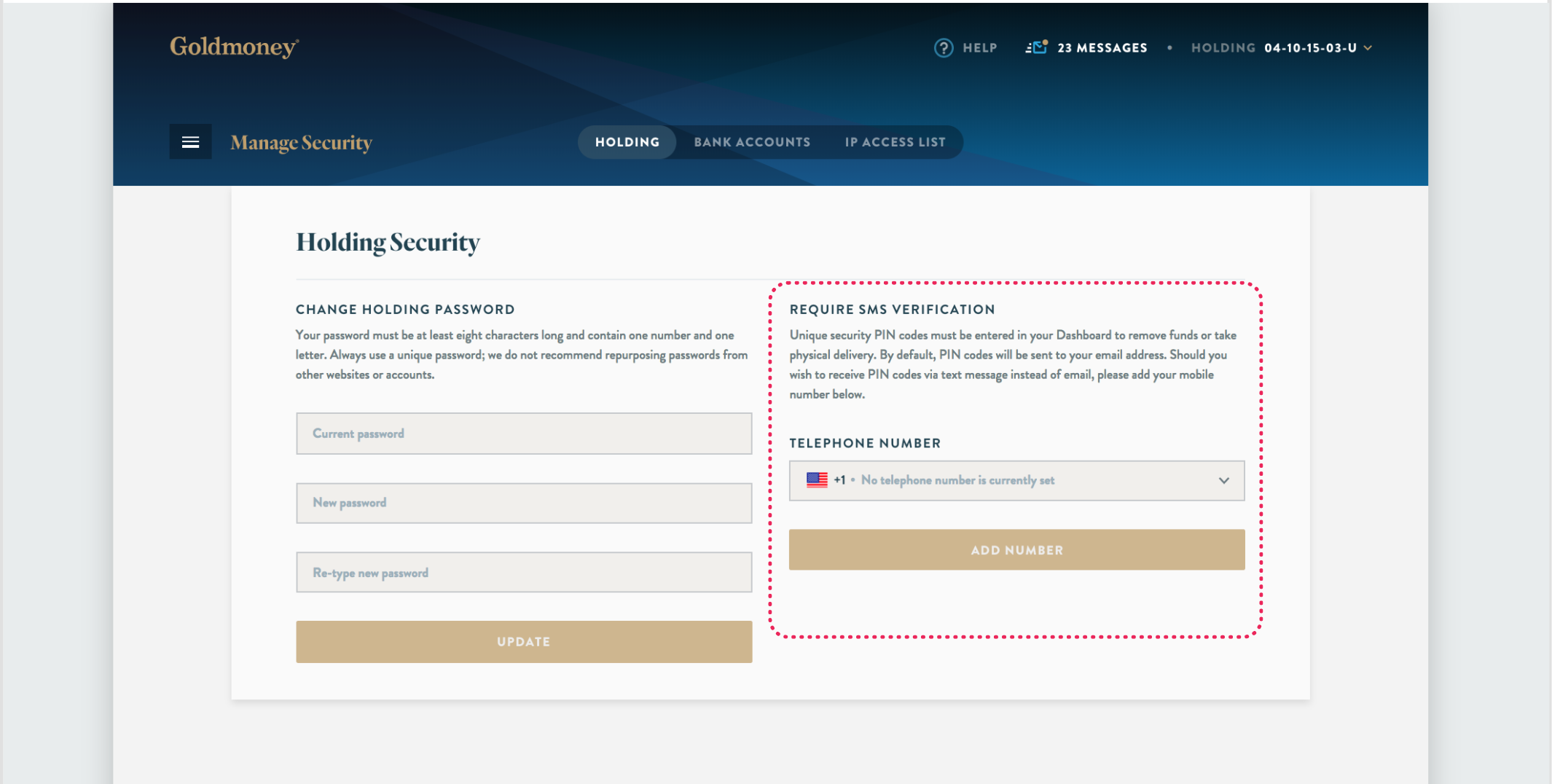Click the Manage Security page title

point(301,143)
